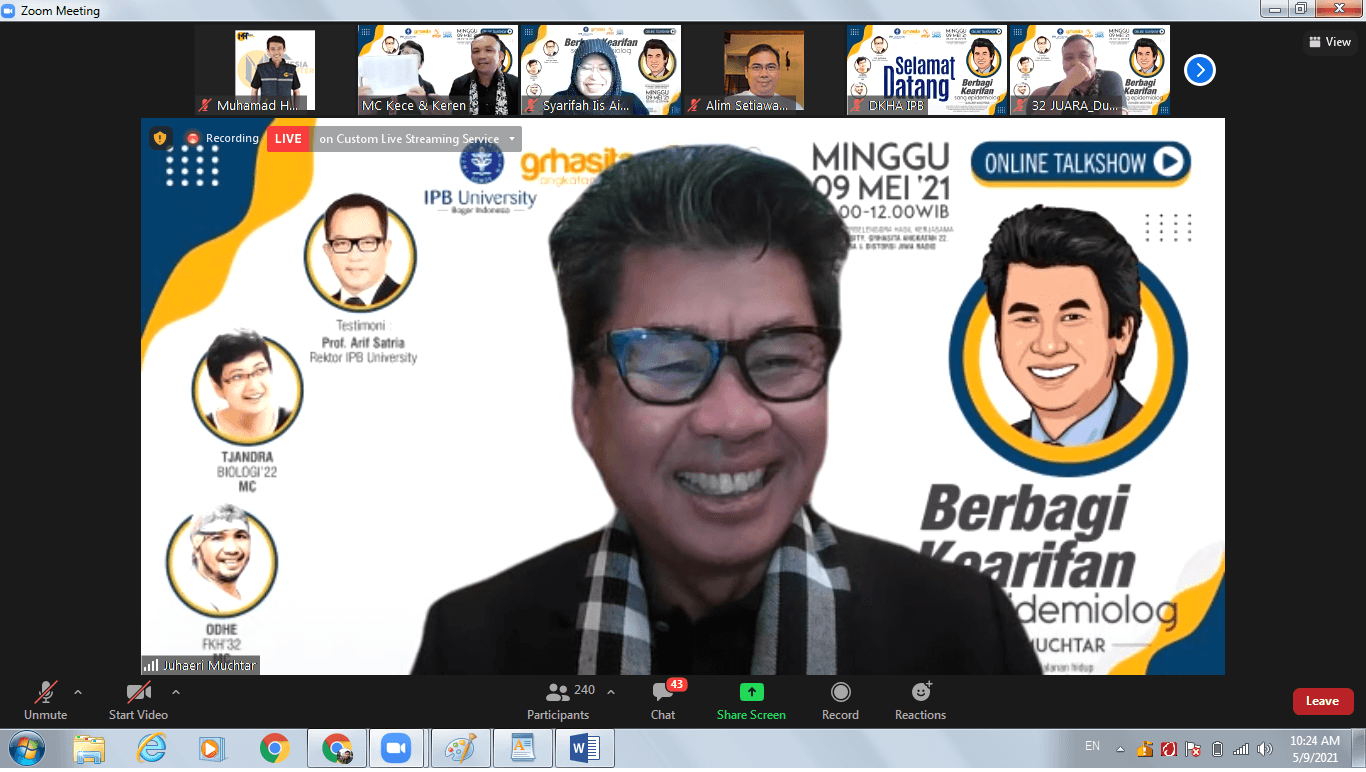Open video options via the Start Video chevron
The height and width of the screenshot is (772, 1366).
tap(176, 690)
